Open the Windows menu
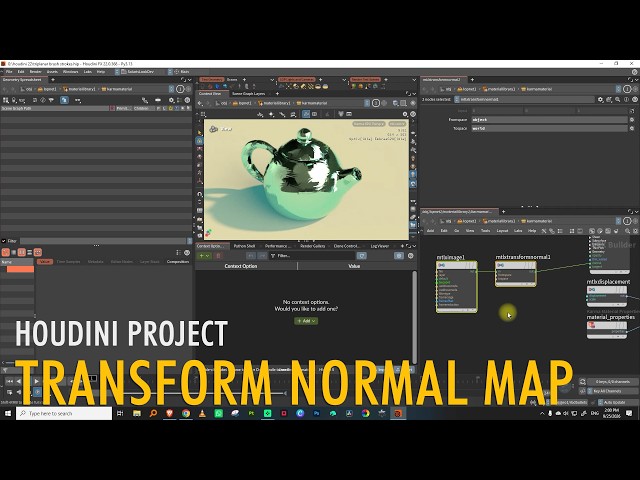The image size is (640, 480). pyautogui.click(x=70, y=72)
